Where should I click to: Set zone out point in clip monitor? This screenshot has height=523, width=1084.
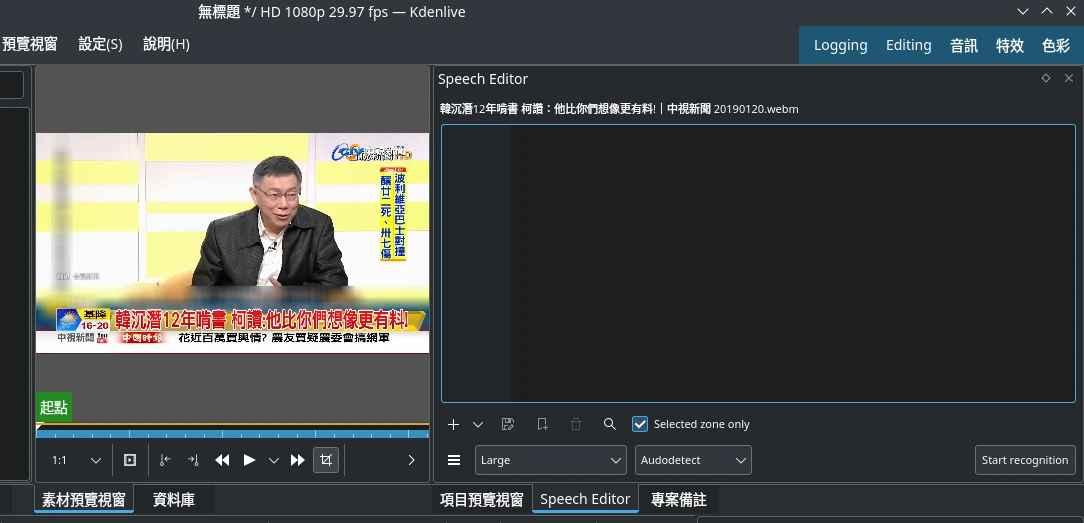(x=193, y=460)
